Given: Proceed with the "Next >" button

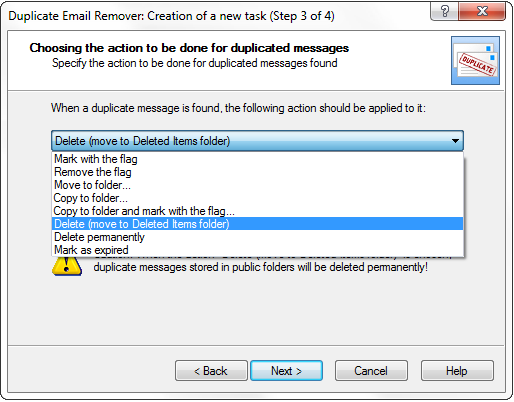Looking at the screenshot, I should pos(286,370).
